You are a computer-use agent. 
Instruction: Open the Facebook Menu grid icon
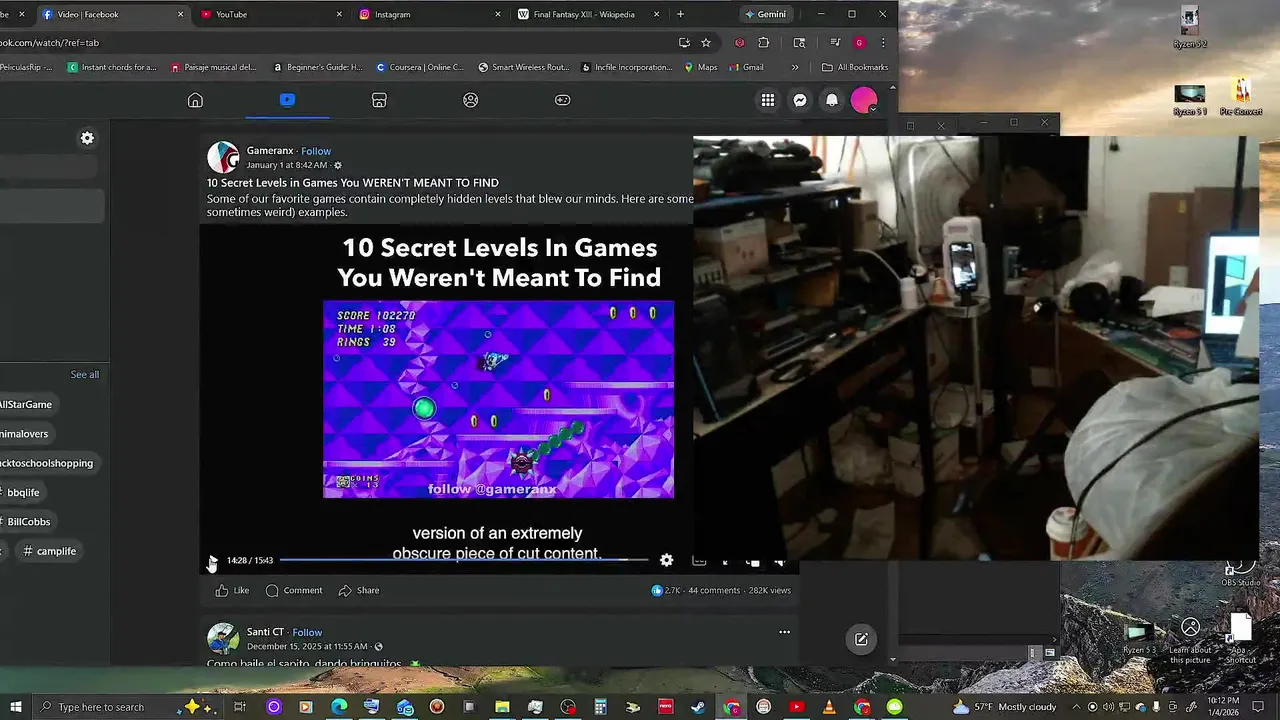click(768, 100)
